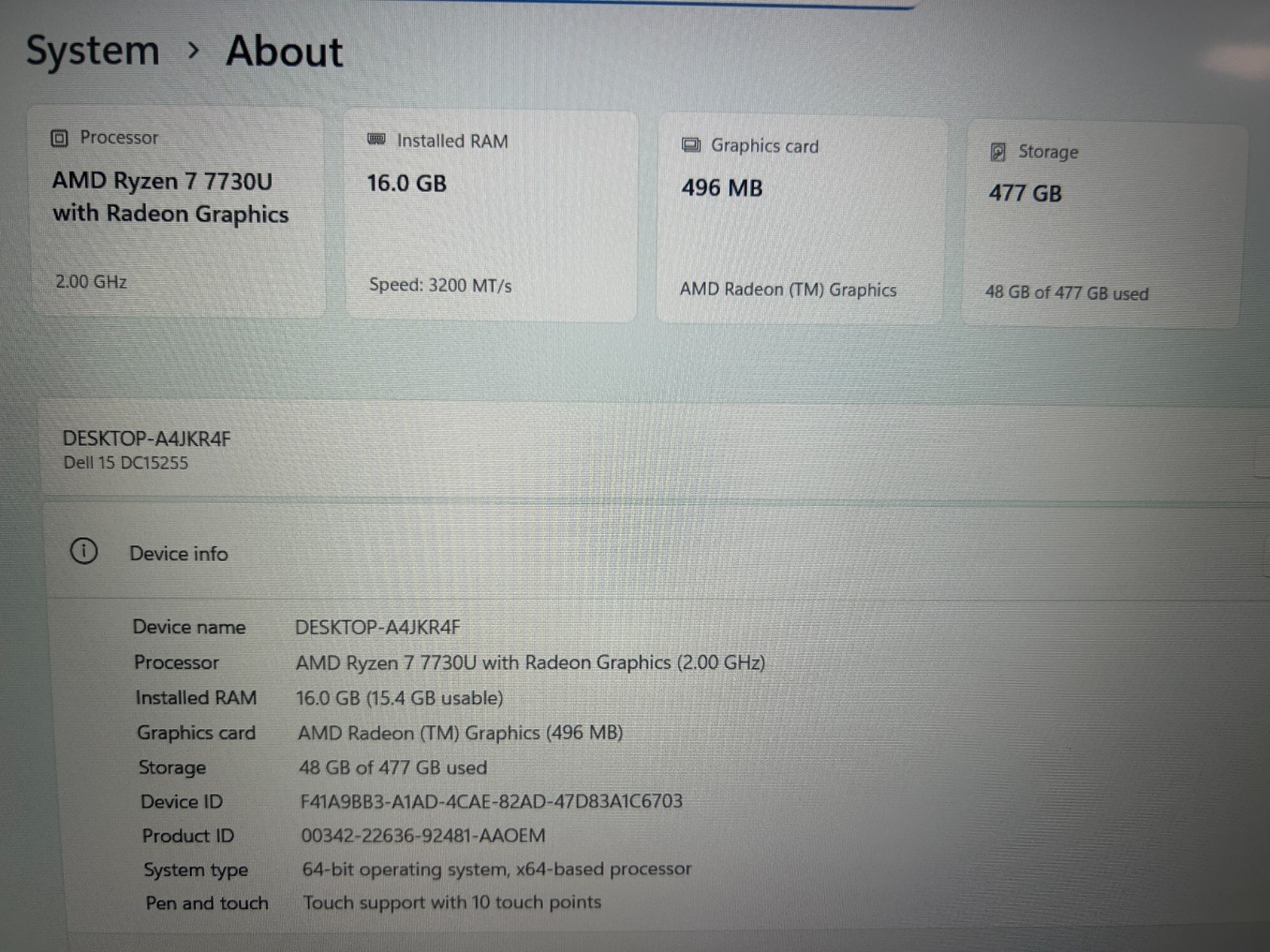Click the About breadcrumb title

coord(284,52)
